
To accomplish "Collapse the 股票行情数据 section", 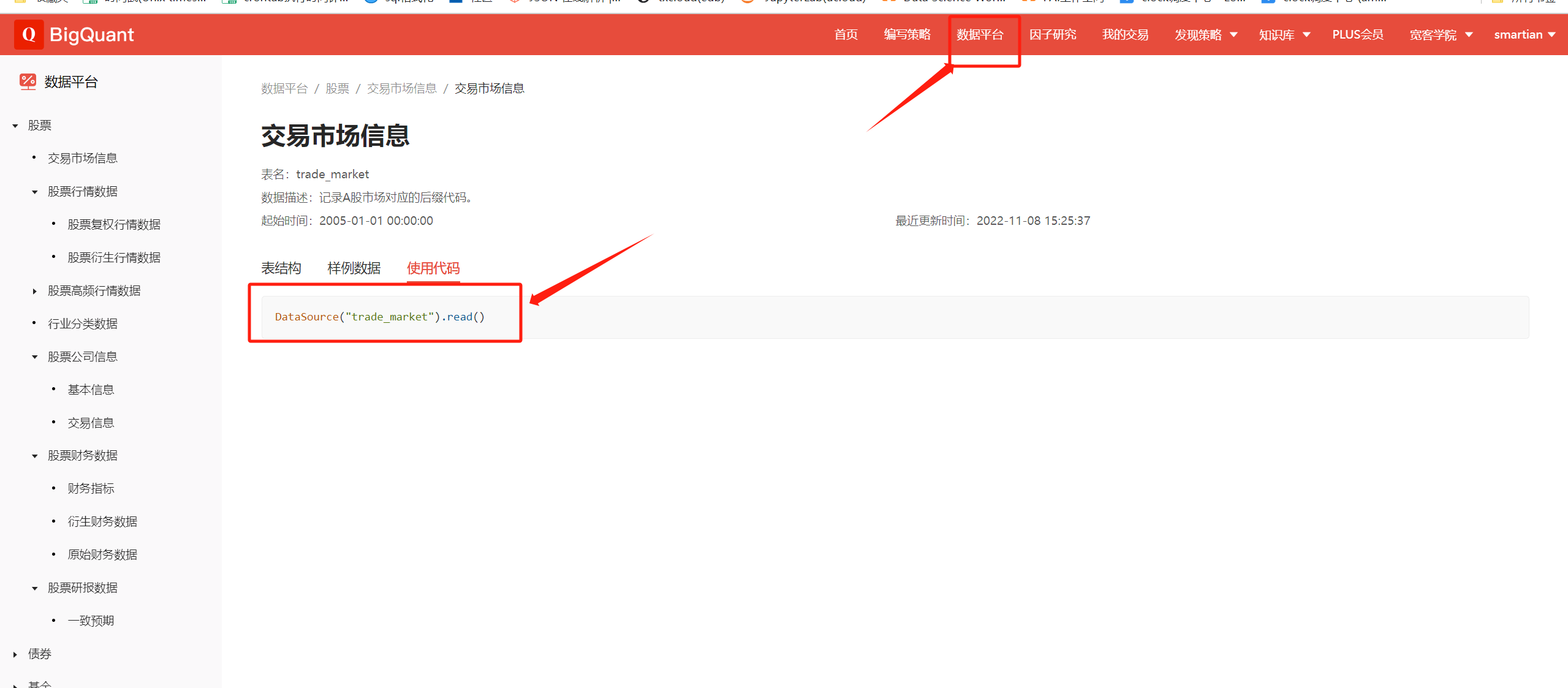I will pos(35,192).
